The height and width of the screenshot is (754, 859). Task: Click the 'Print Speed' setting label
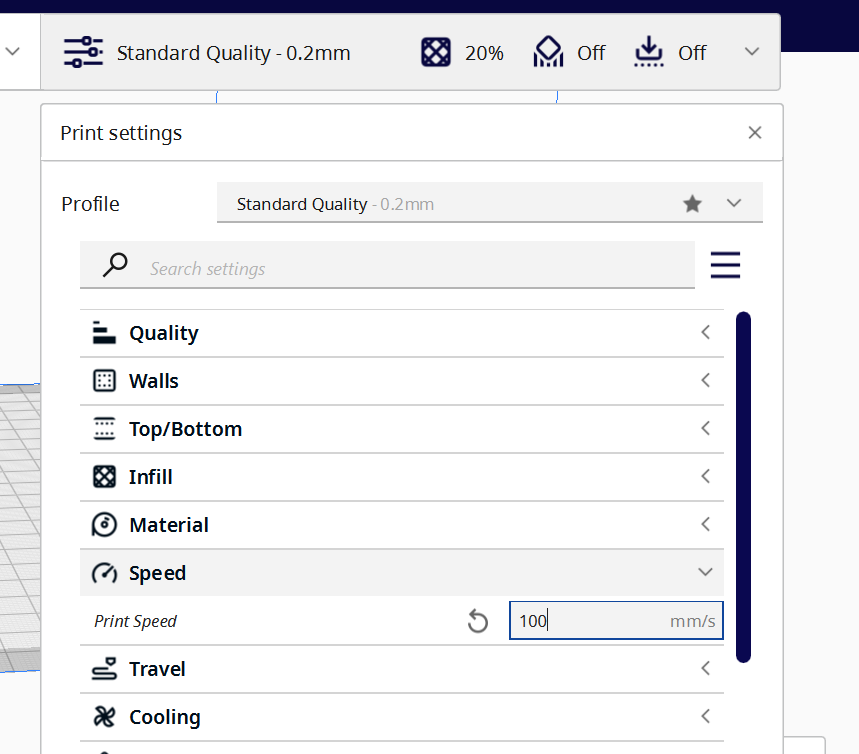pyautogui.click(x=135, y=621)
